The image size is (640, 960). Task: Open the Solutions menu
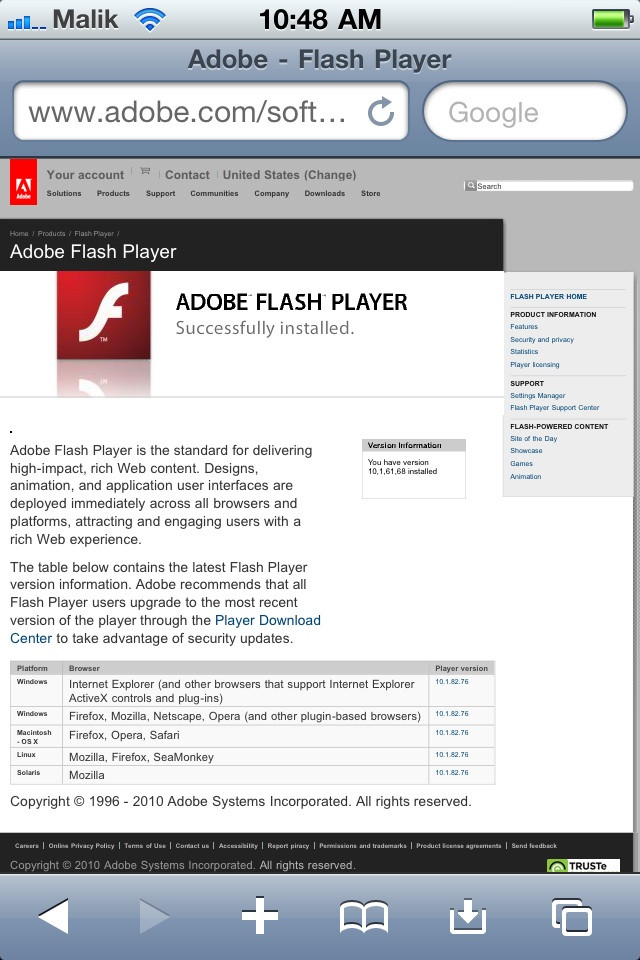(64, 193)
